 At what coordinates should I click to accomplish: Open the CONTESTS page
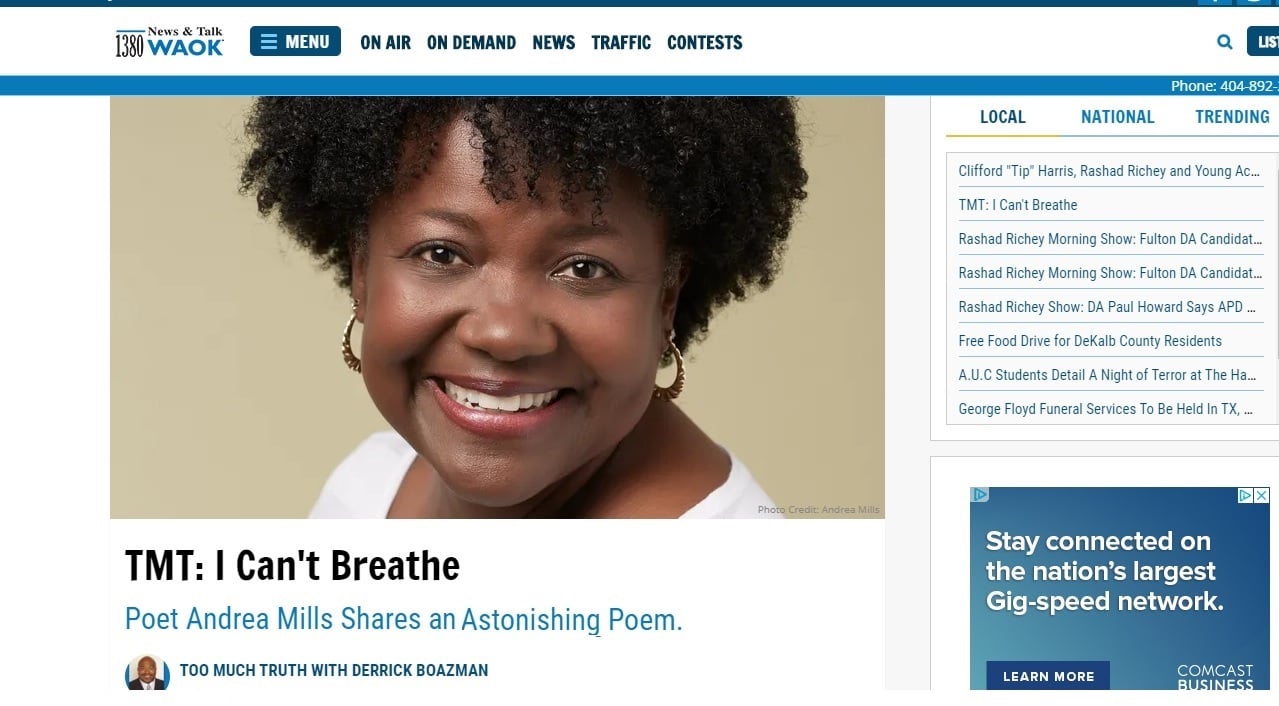click(x=705, y=42)
